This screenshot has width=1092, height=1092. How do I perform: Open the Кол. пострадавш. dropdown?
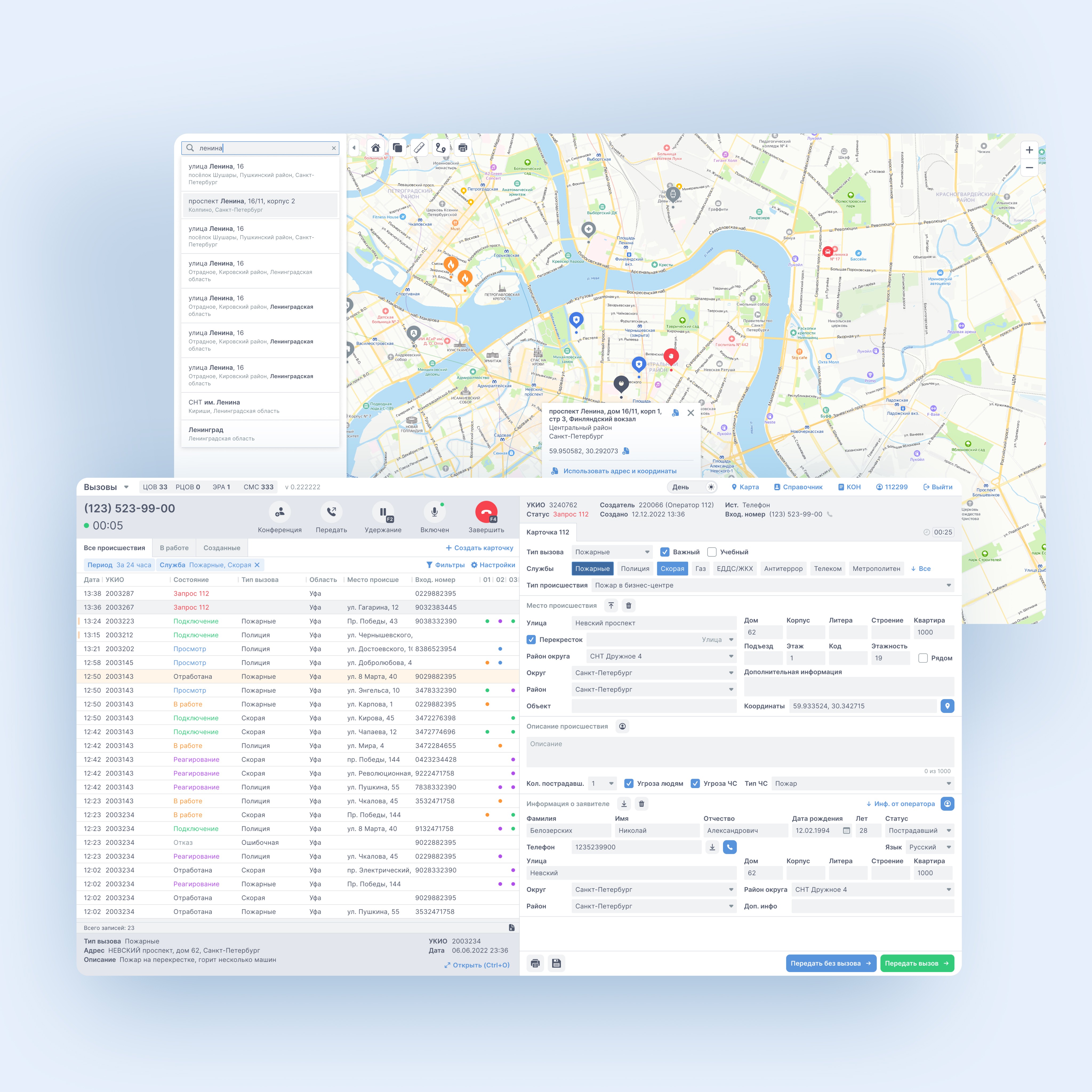pos(602,783)
